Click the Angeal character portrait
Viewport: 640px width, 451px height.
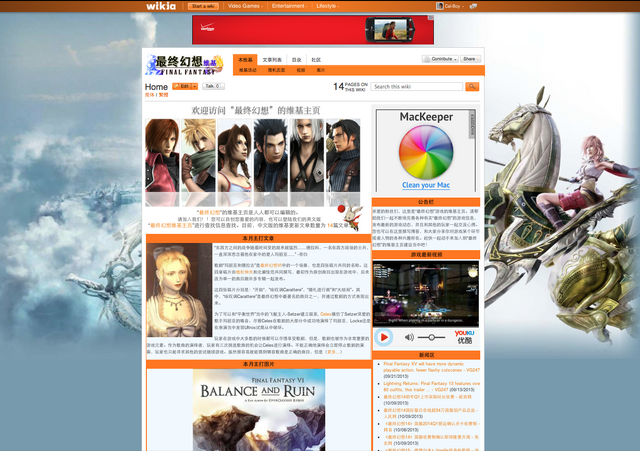343,156
